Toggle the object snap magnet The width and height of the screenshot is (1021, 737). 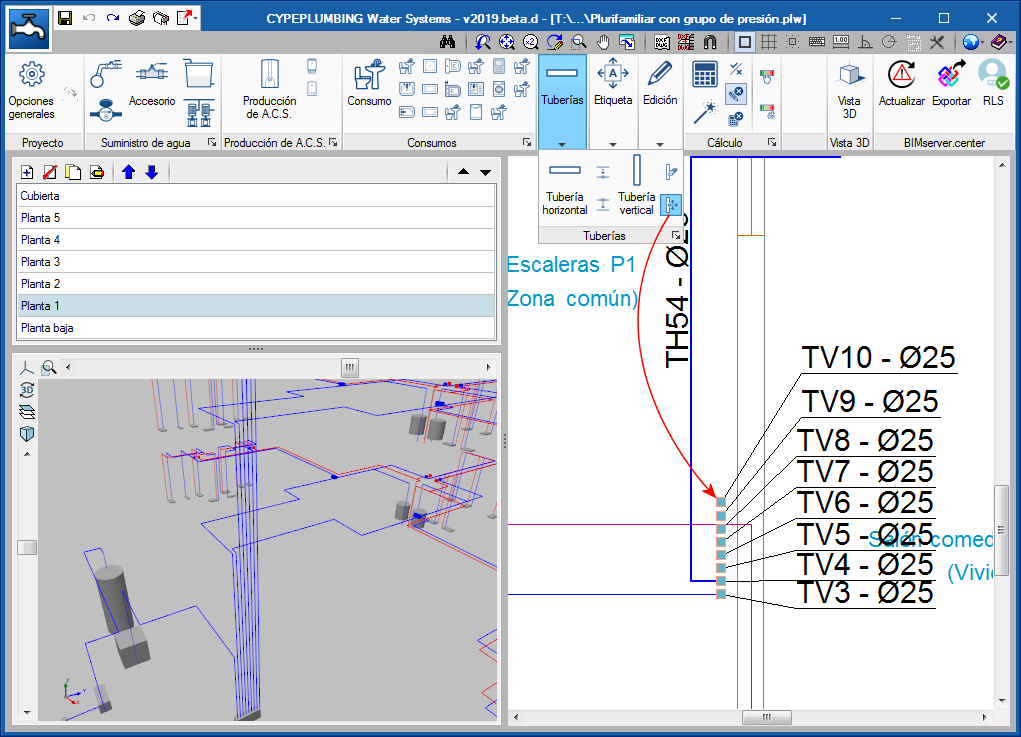(710, 42)
